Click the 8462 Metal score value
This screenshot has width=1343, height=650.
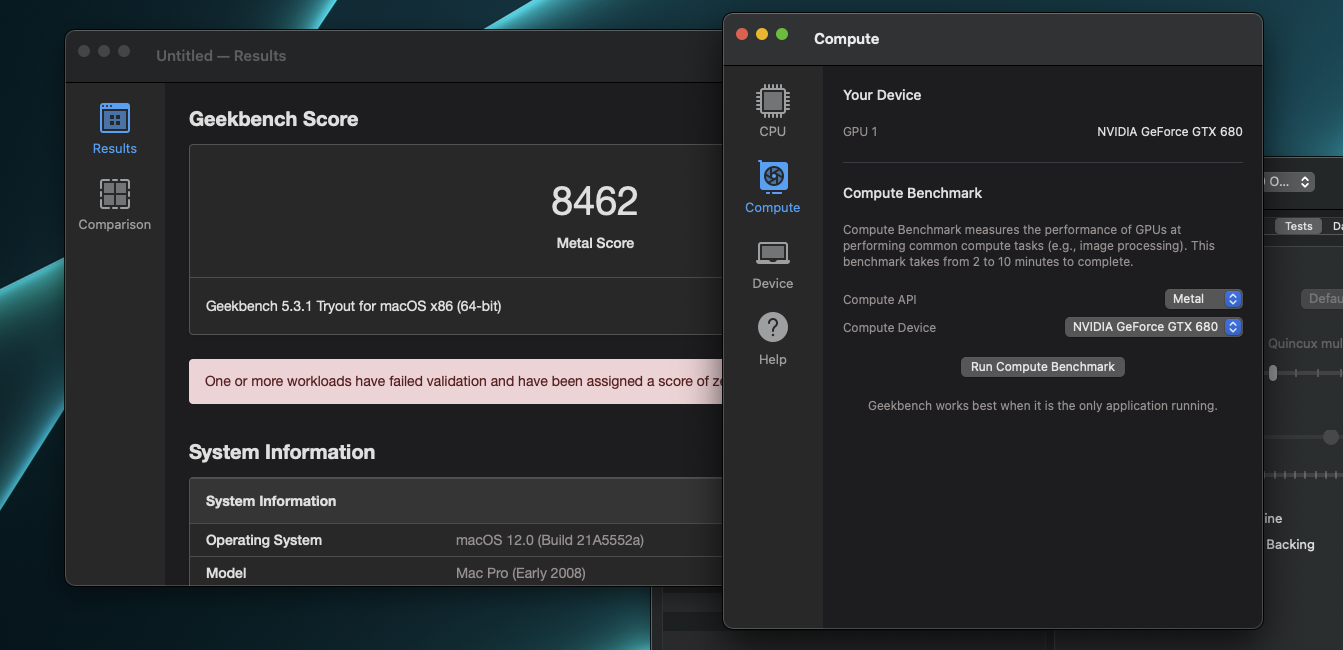[x=594, y=202]
